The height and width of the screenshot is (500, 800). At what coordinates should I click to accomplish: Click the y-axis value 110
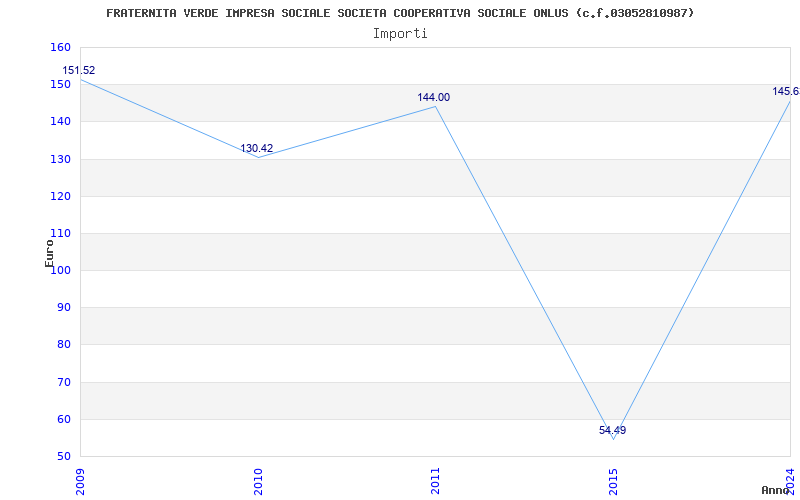(60, 234)
